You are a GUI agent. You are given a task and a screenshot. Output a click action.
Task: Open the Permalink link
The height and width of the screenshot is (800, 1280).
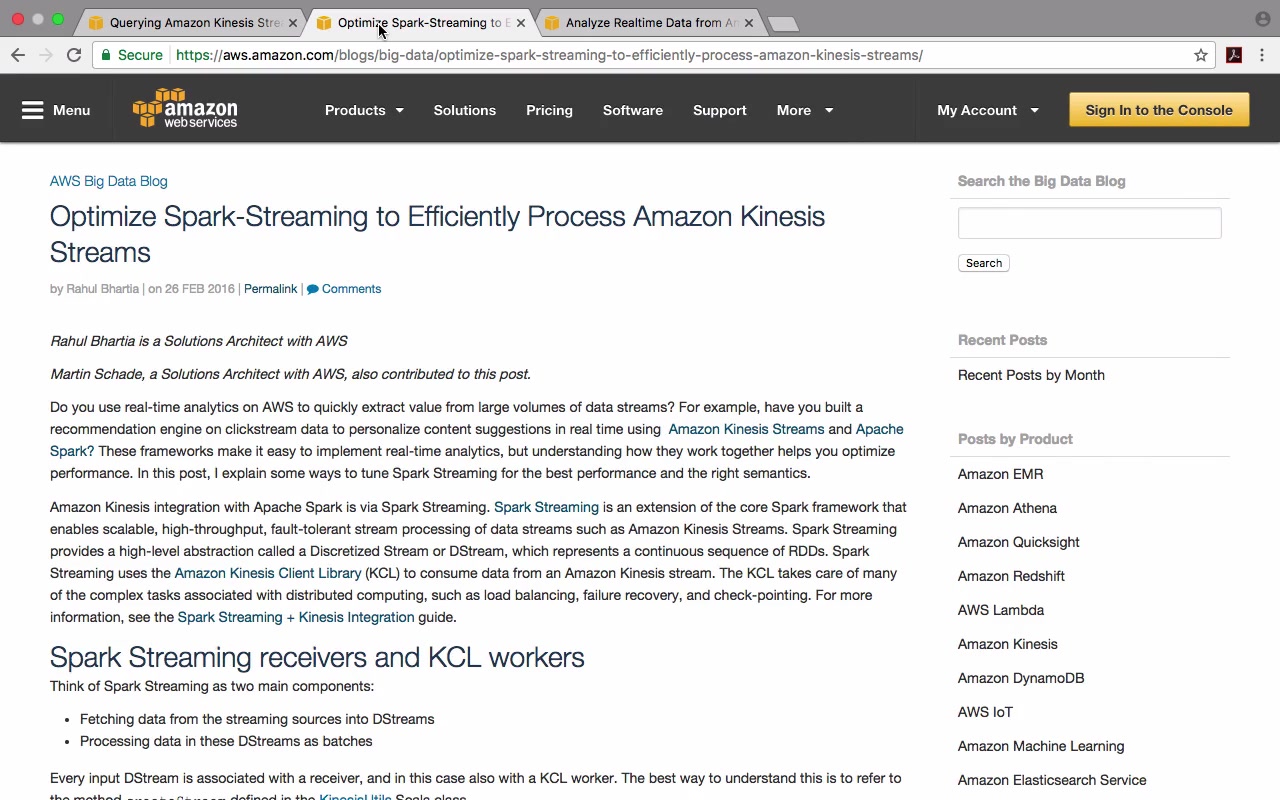coord(270,289)
